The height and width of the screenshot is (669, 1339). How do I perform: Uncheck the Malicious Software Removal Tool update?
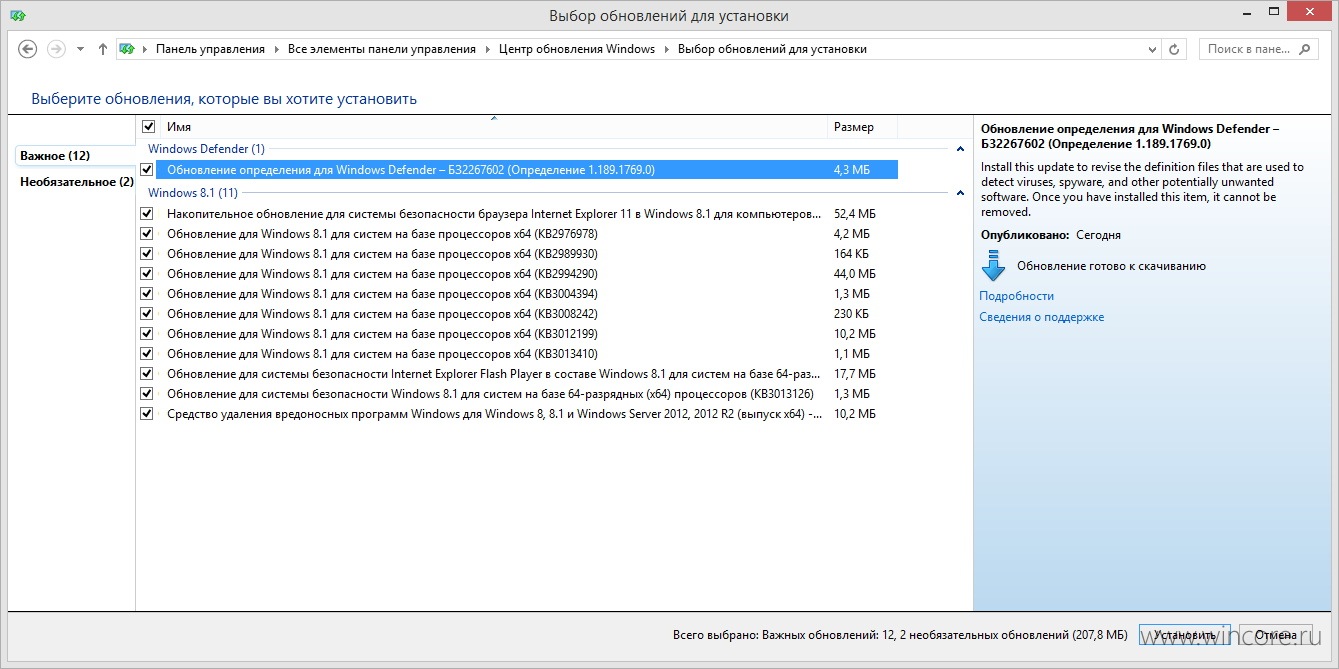tap(147, 414)
